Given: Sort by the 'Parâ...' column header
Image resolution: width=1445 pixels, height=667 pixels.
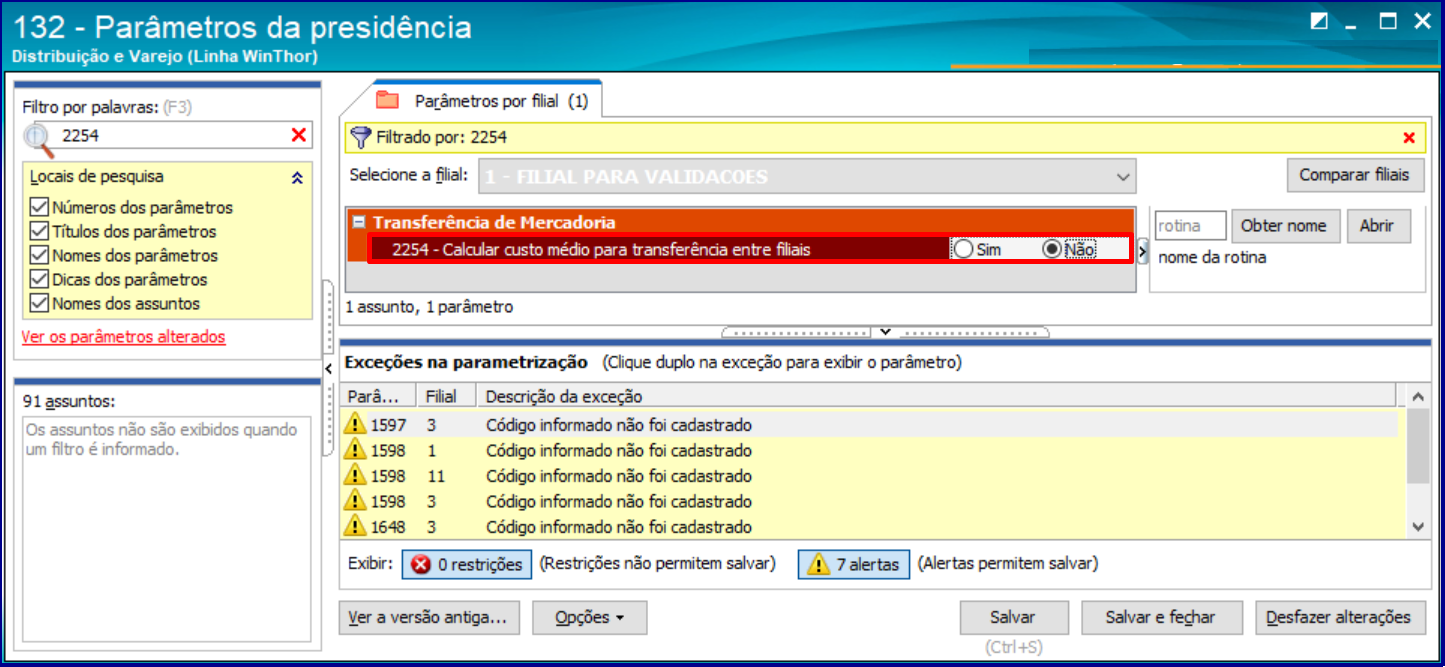Looking at the screenshot, I should (x=378, y=397).
